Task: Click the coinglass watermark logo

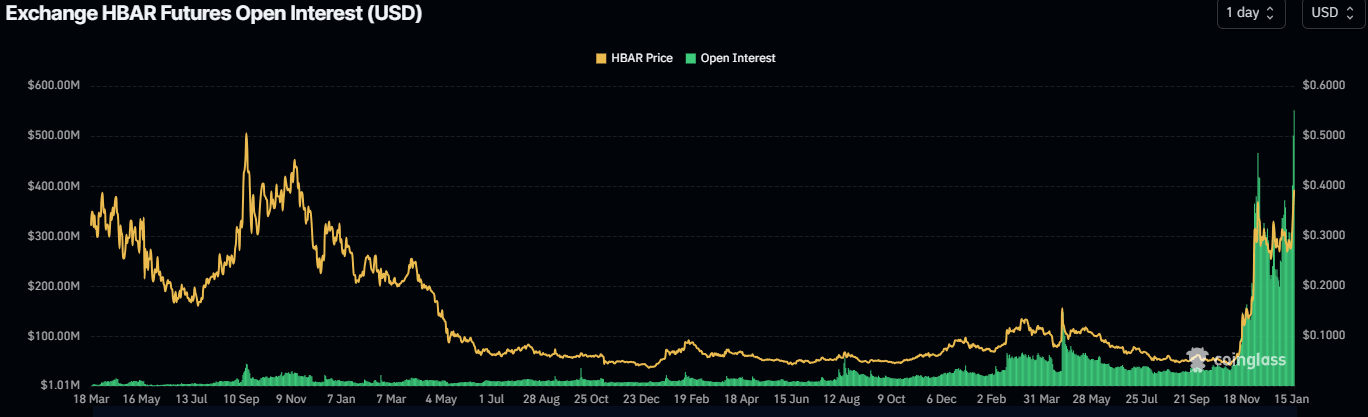Action: point(1236,360)
